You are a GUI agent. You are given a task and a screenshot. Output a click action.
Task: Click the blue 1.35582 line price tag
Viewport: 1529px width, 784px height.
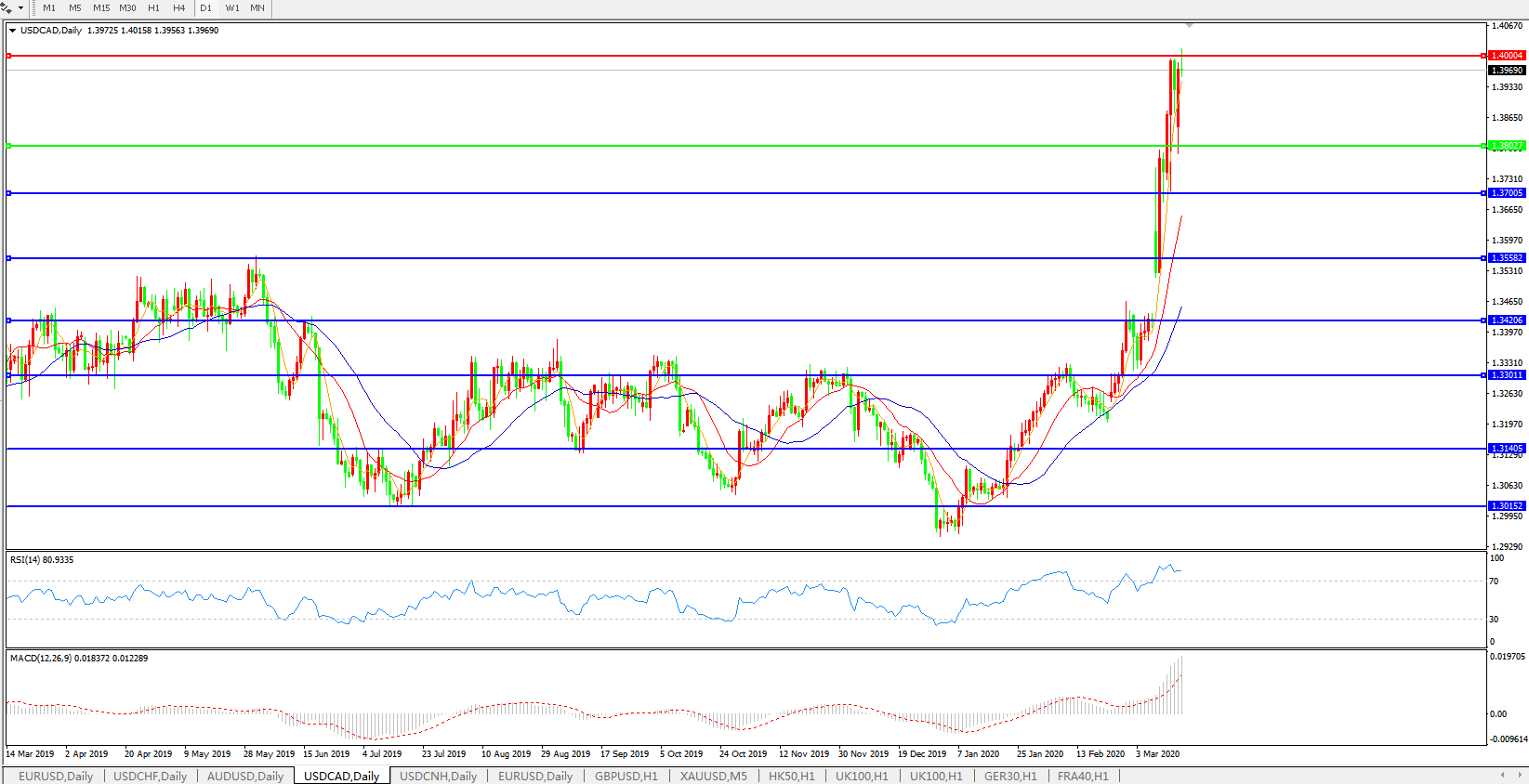[x=1507, y=258]
